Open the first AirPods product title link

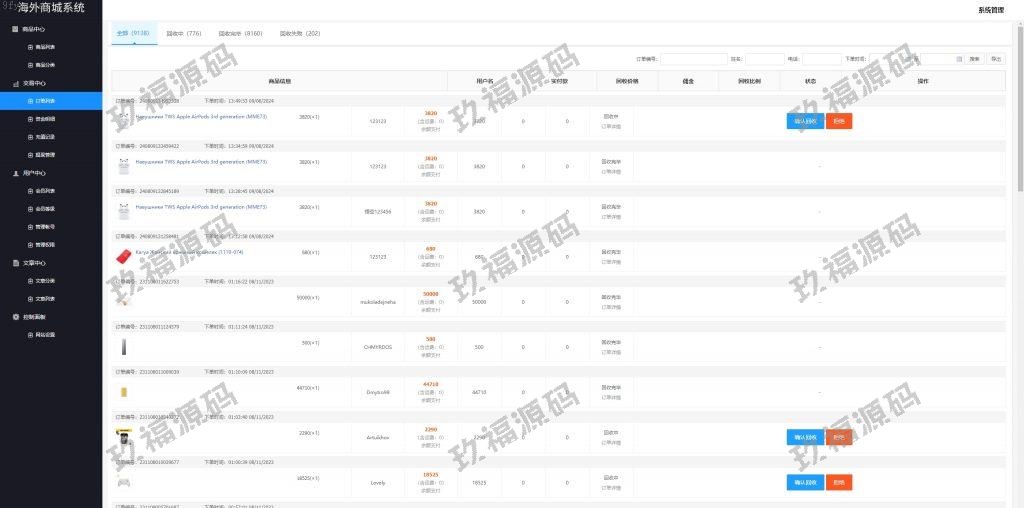click(201, 116)
